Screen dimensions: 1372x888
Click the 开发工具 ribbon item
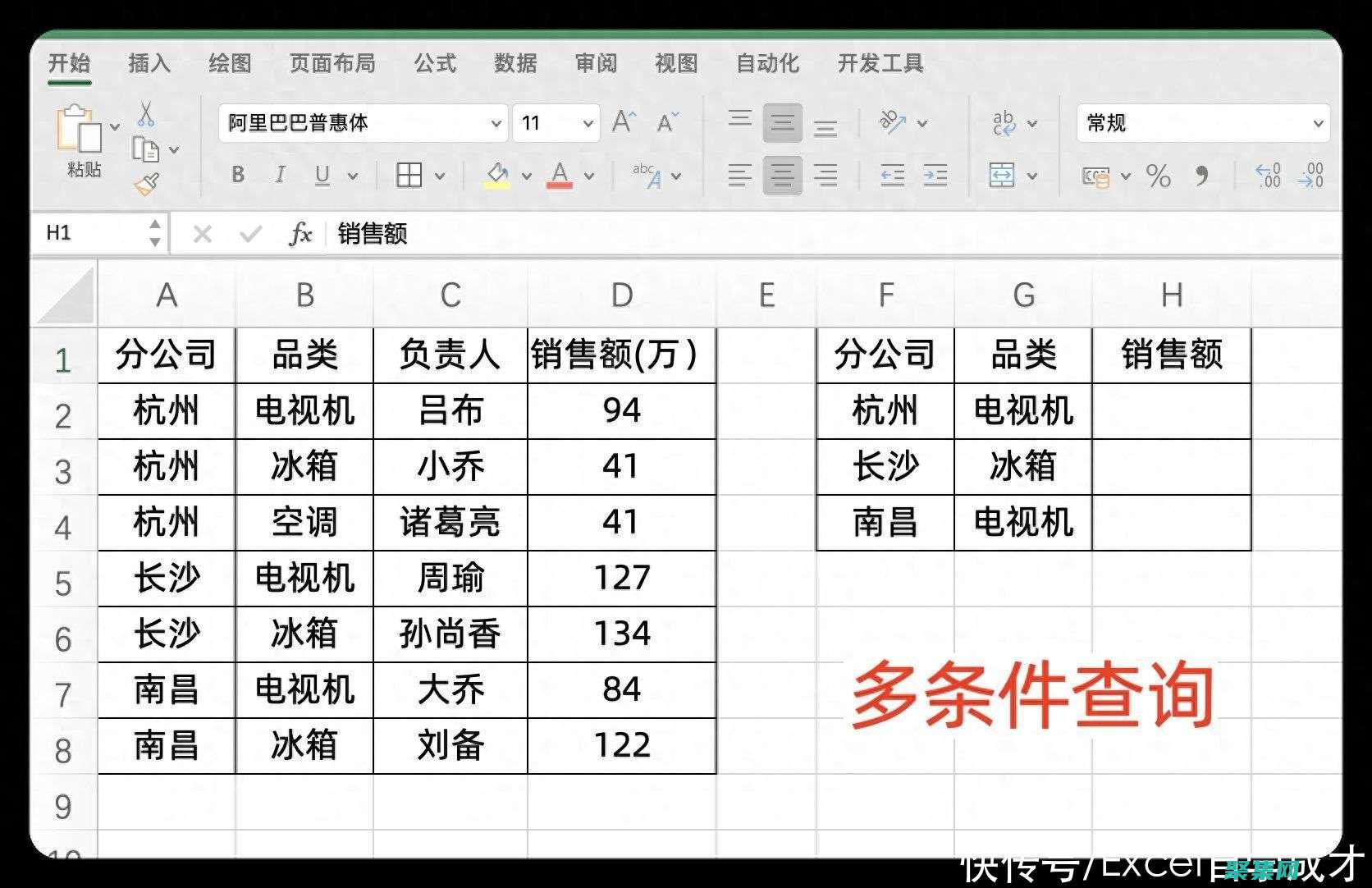(880, 63)
